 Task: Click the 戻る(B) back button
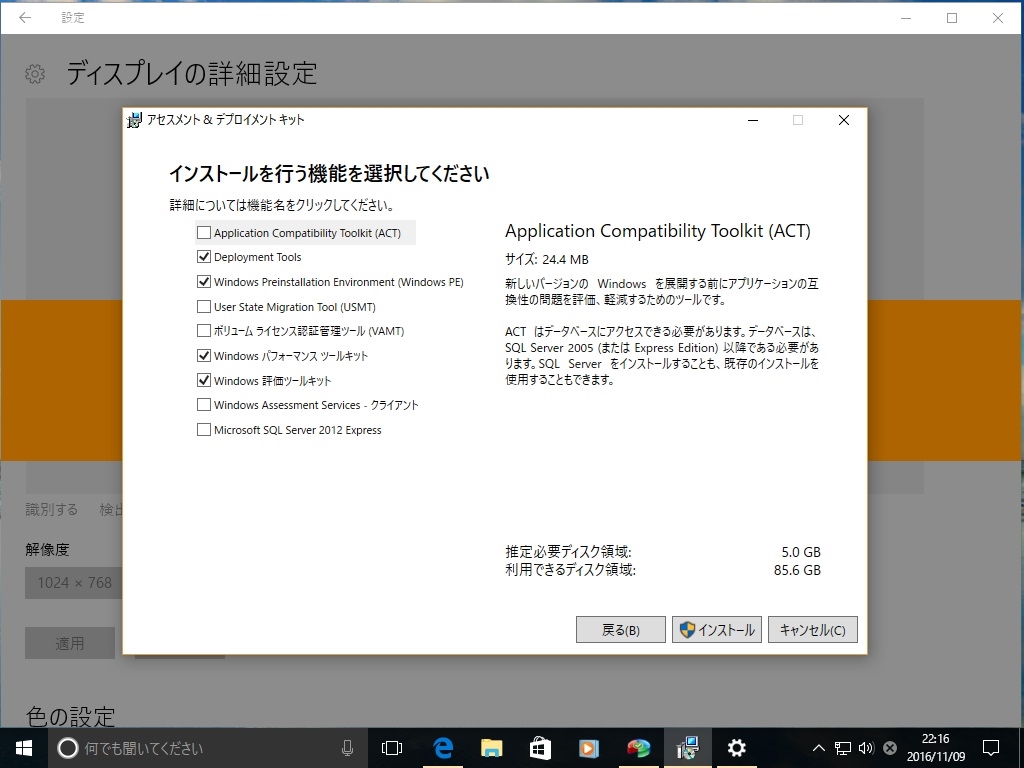[620, 630]
